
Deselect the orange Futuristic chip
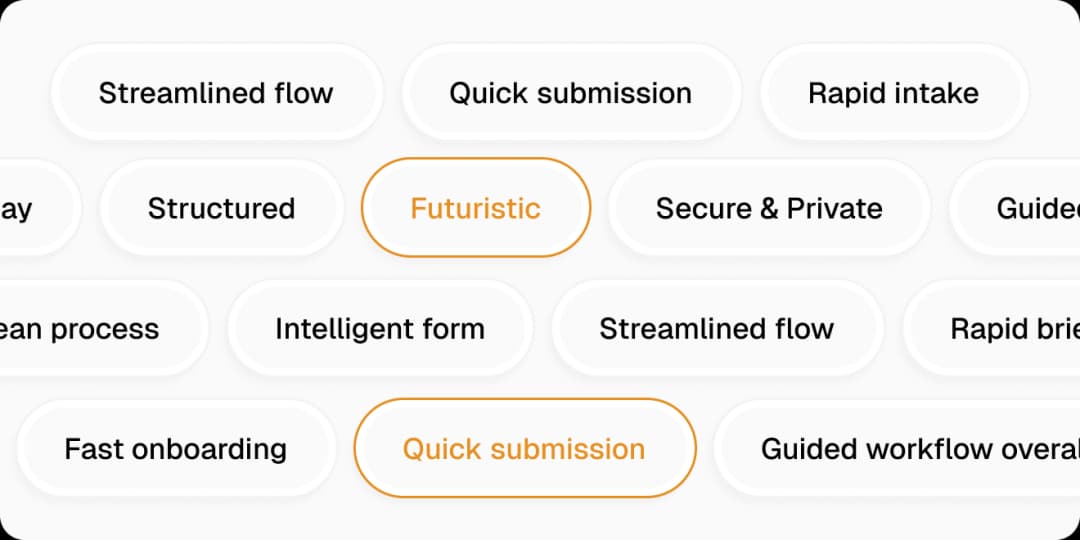pos(475,208)
